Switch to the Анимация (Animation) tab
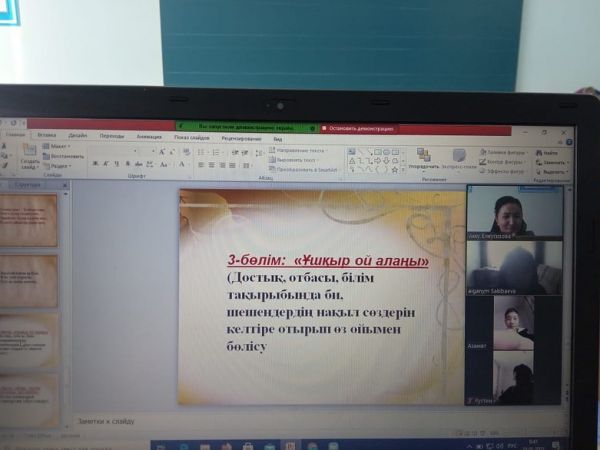Image resolution: width=600 pixels, height=450 pixels. [x=148, y=136]
